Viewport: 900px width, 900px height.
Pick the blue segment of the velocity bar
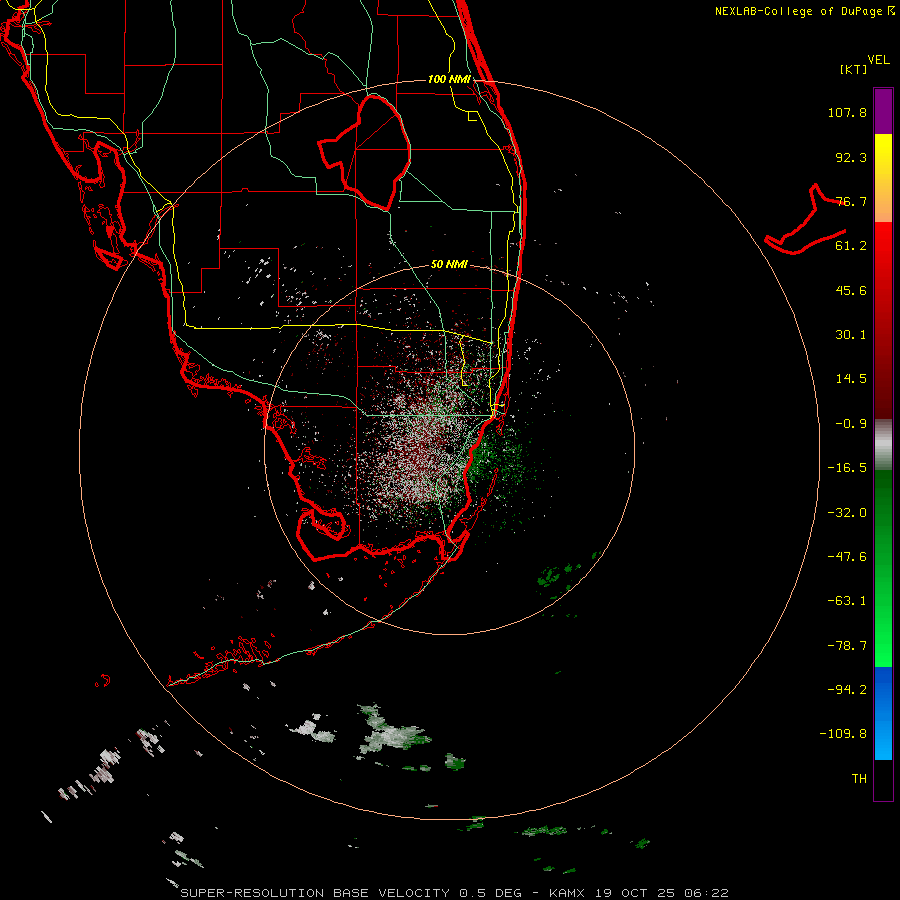point(883,713)
